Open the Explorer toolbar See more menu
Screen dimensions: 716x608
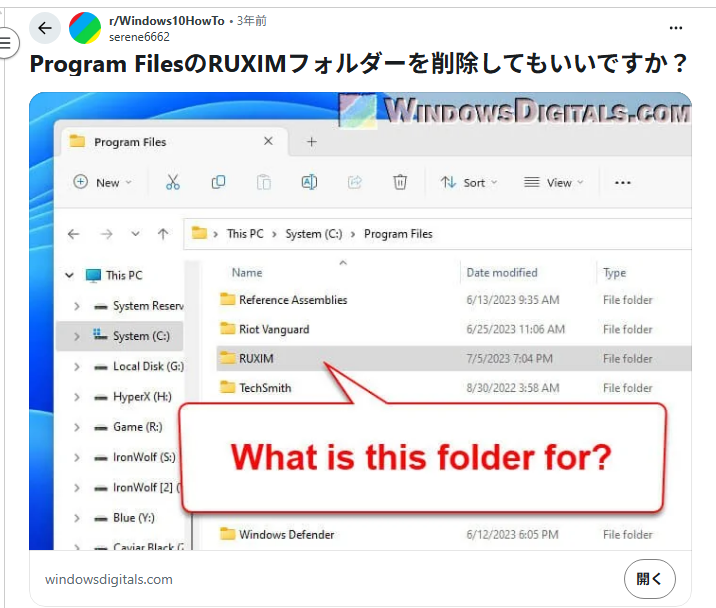click(622, 183)
